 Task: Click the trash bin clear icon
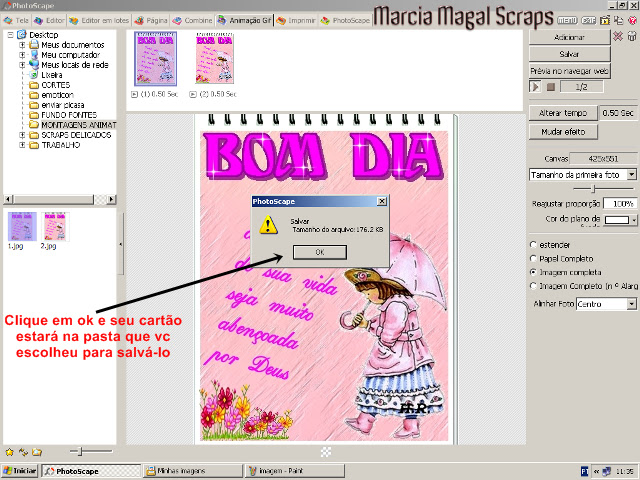click(x=632, y=37)
